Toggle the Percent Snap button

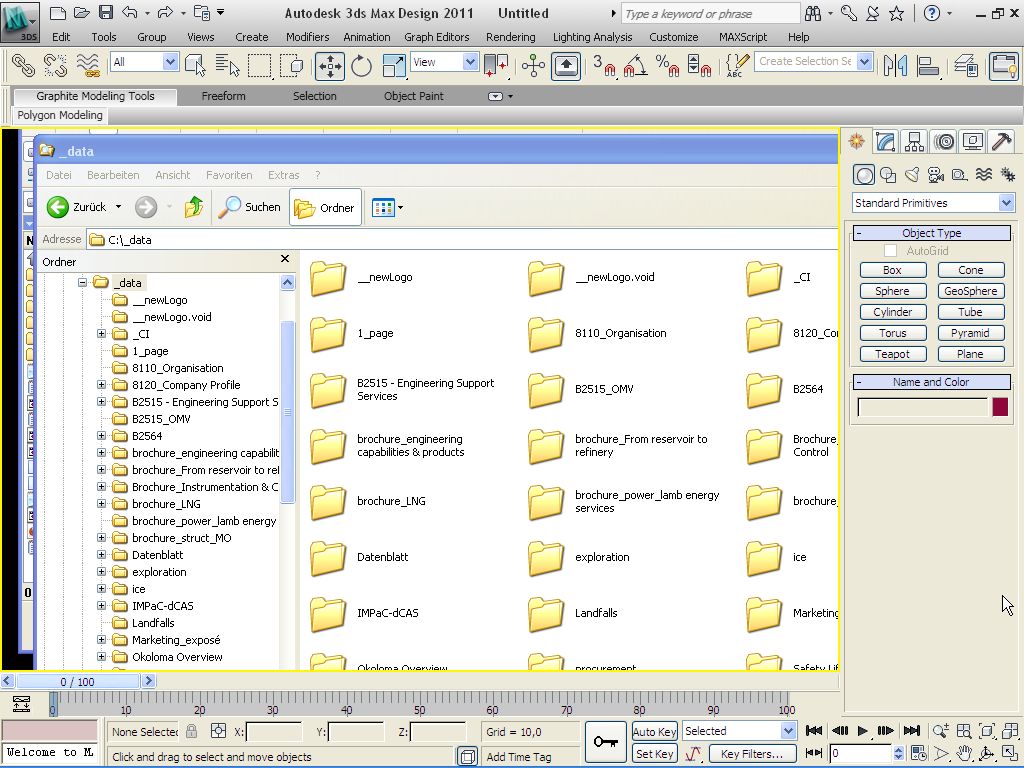coord(667,65)
